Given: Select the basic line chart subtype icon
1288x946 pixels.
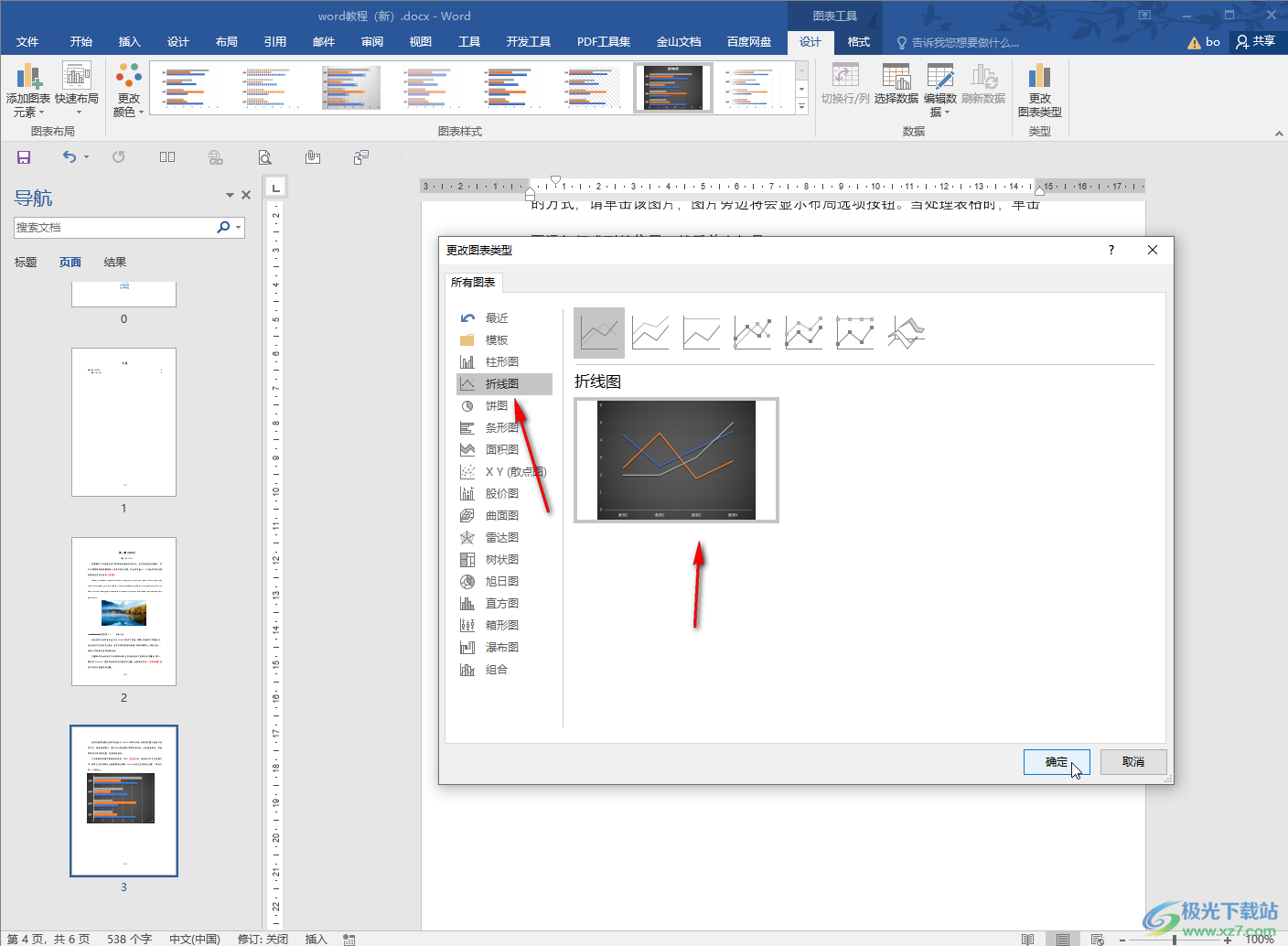Looking at the screenshot, I should coord(599,332).
